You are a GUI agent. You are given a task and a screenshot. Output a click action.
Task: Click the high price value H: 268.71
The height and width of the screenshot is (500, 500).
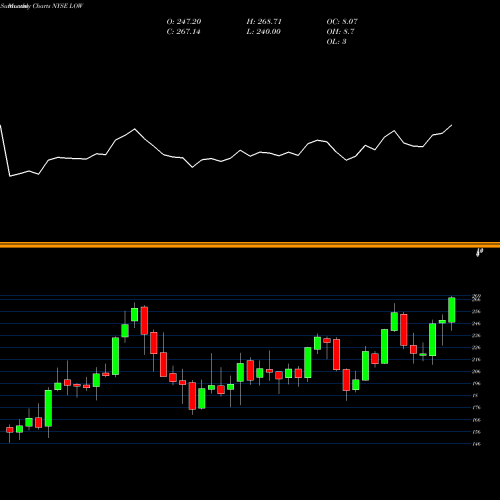coord(264,22)
